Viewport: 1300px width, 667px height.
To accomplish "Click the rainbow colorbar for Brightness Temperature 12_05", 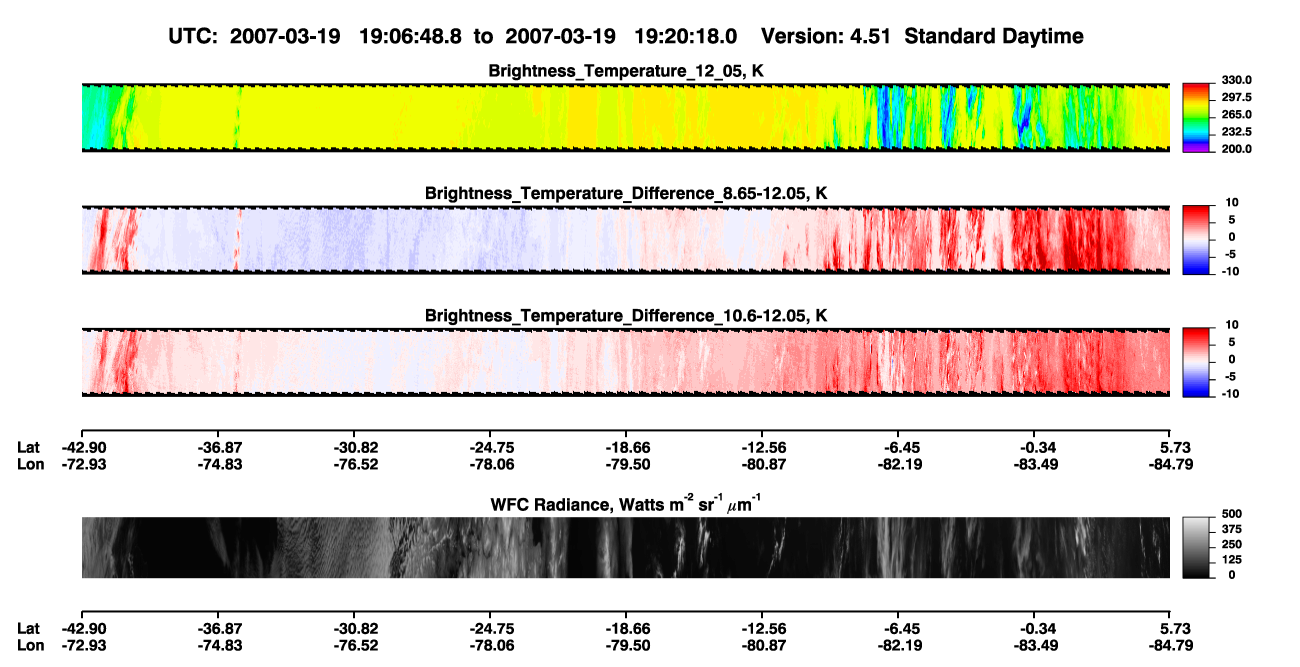I will tap(1197, 117).
